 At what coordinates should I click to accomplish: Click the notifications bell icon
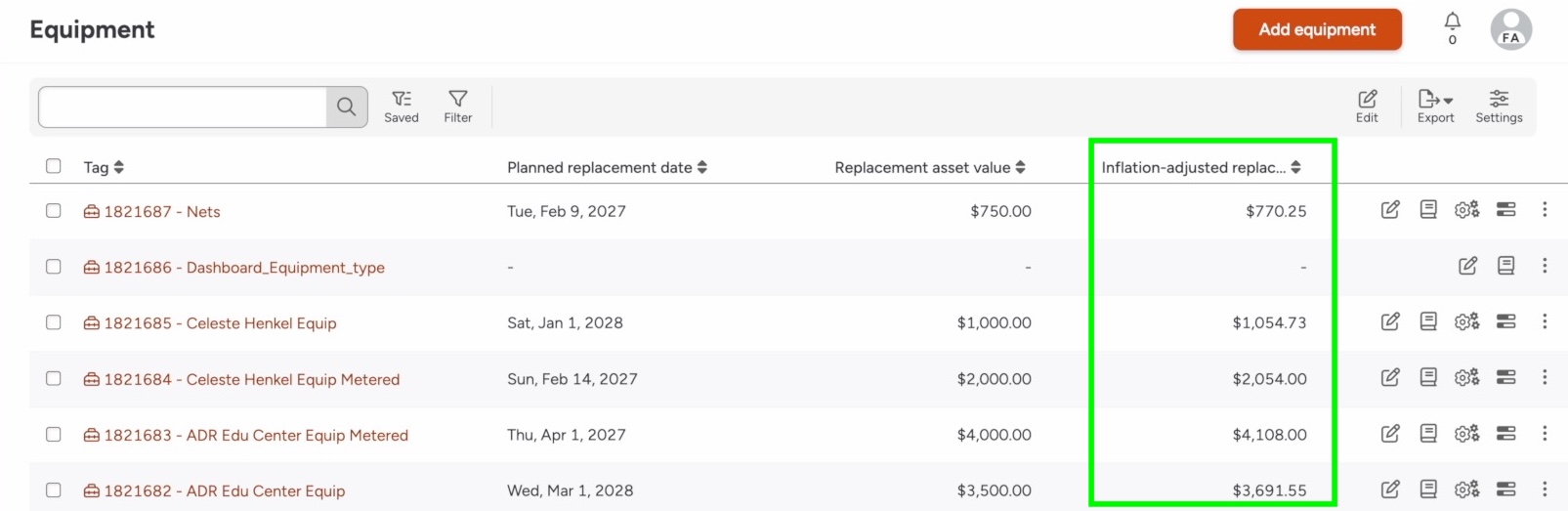(x=1452, y=23)
